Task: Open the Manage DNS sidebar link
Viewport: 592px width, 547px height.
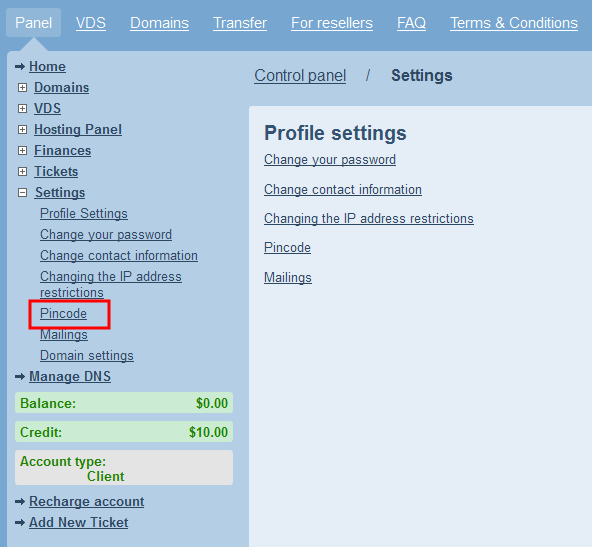Action: (x=70, y=376)
